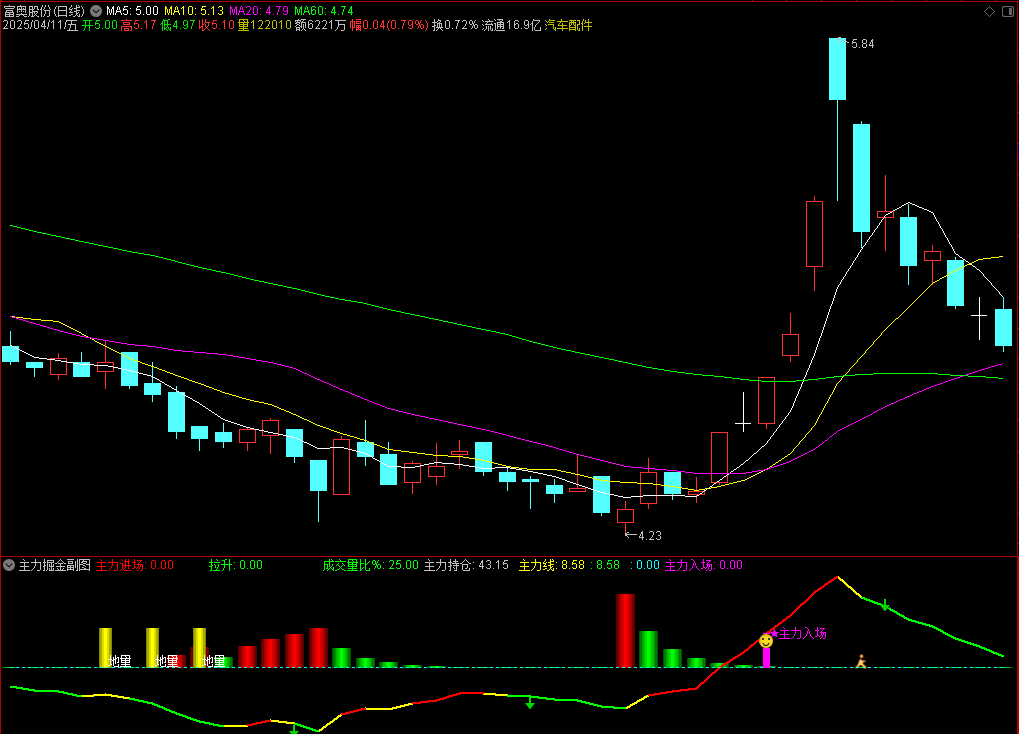Click the running man icon on baseline
Image resolution: width=1019 pixels, height=734 pixels.
point(861,661)
